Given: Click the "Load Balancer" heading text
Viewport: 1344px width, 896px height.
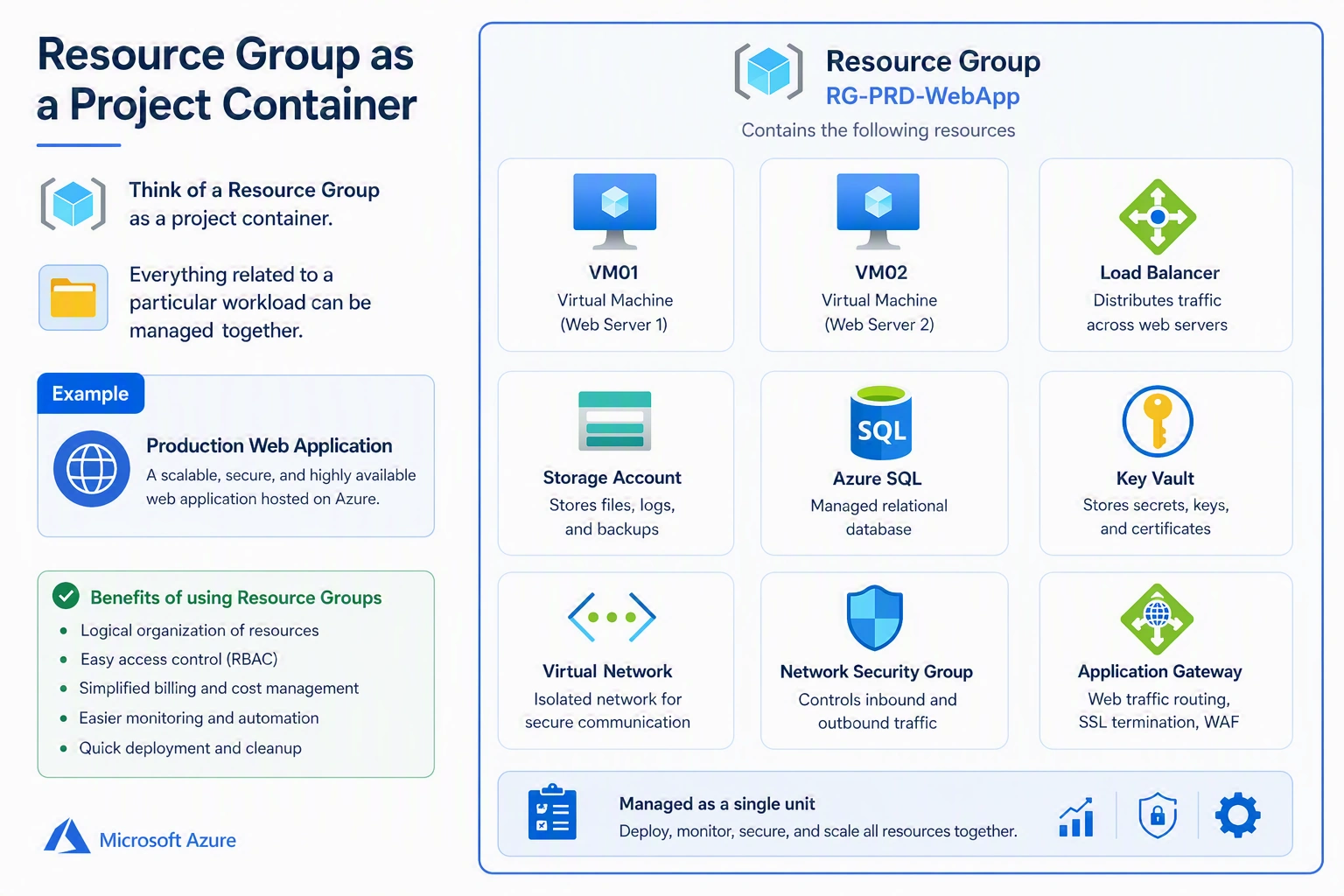Looking at the screenshot, I should (1159, 273).
